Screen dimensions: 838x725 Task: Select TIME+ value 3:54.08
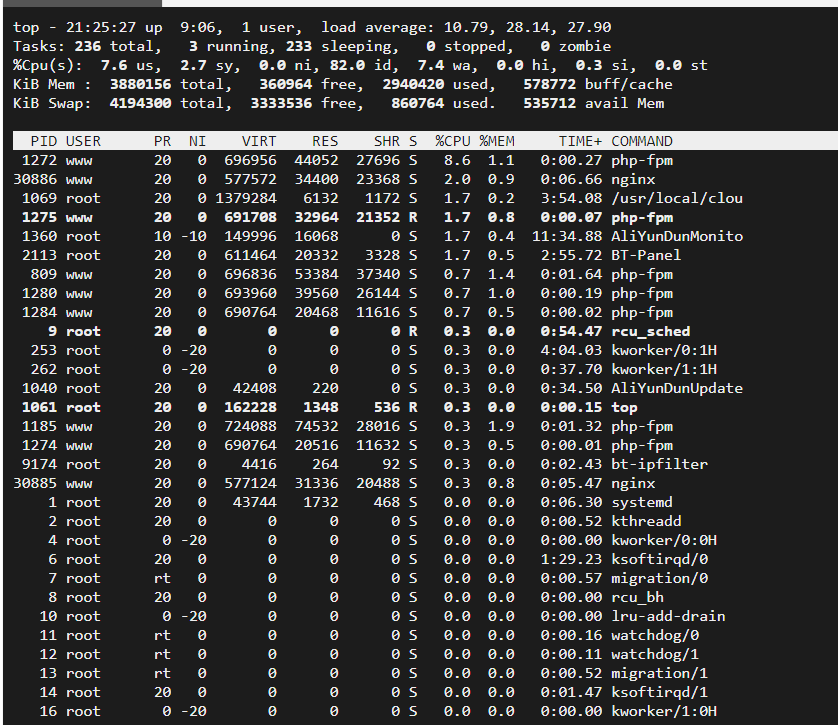coord(571,198)
